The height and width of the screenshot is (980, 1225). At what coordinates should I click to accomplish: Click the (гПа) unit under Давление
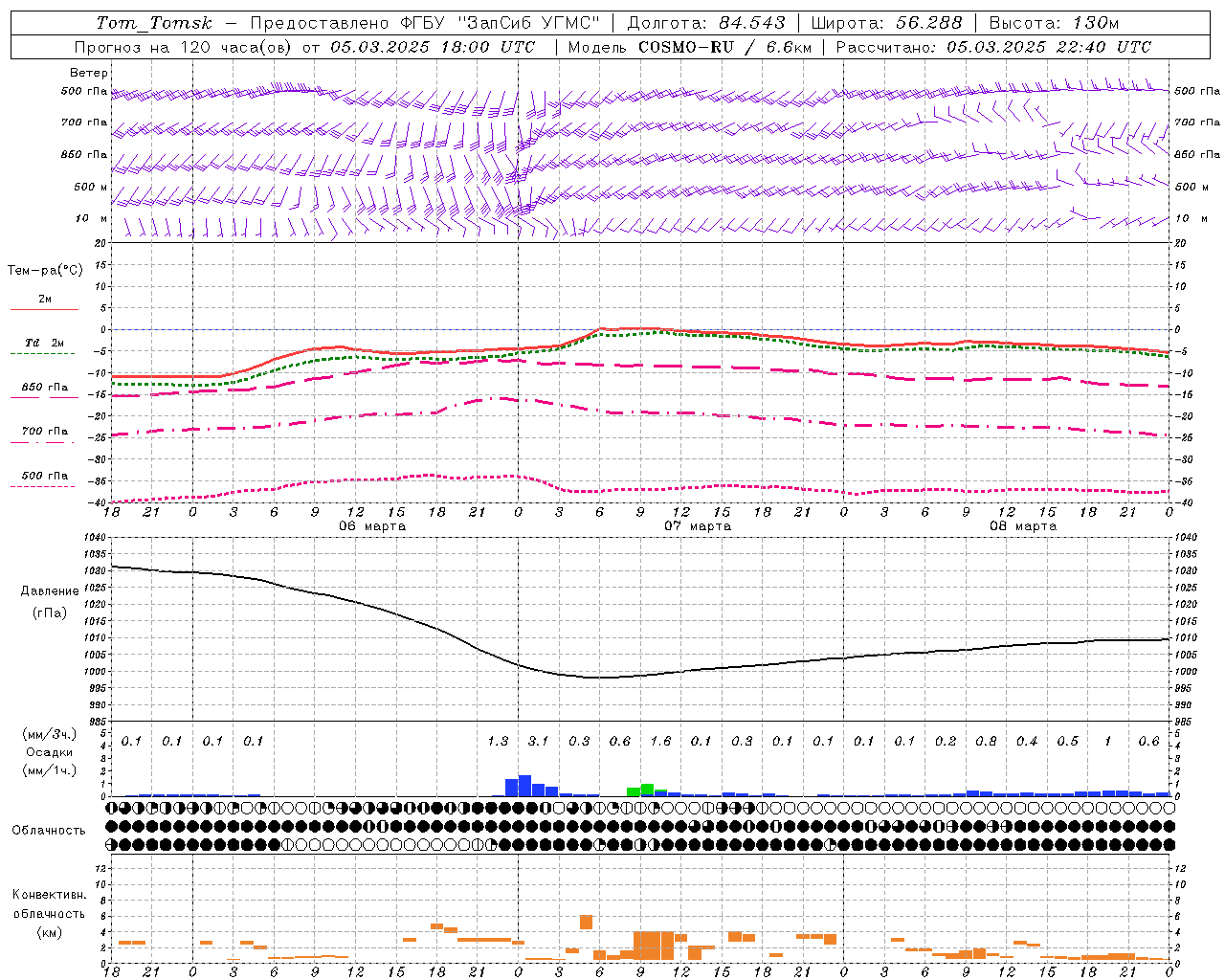click(50, 612)
